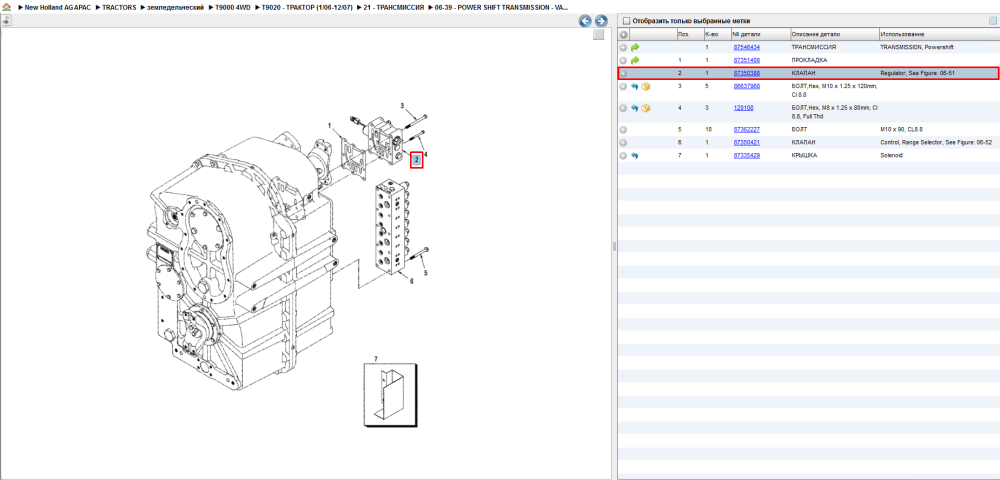
Task: Click the small square button atop the diagram
Action: 598,35
